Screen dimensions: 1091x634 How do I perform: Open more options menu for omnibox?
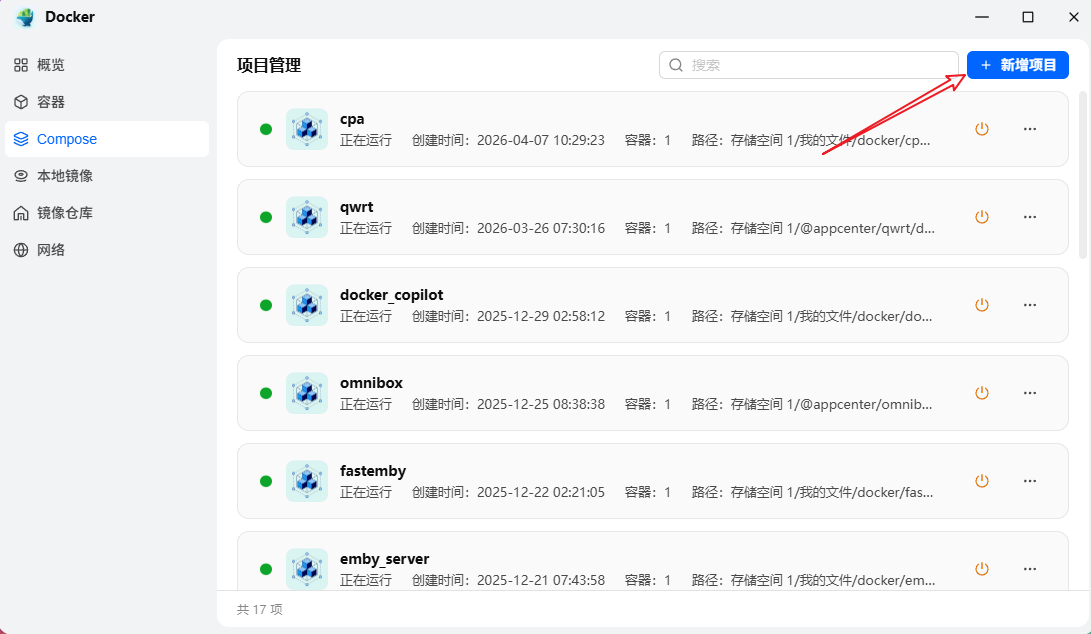[1030, 393]
